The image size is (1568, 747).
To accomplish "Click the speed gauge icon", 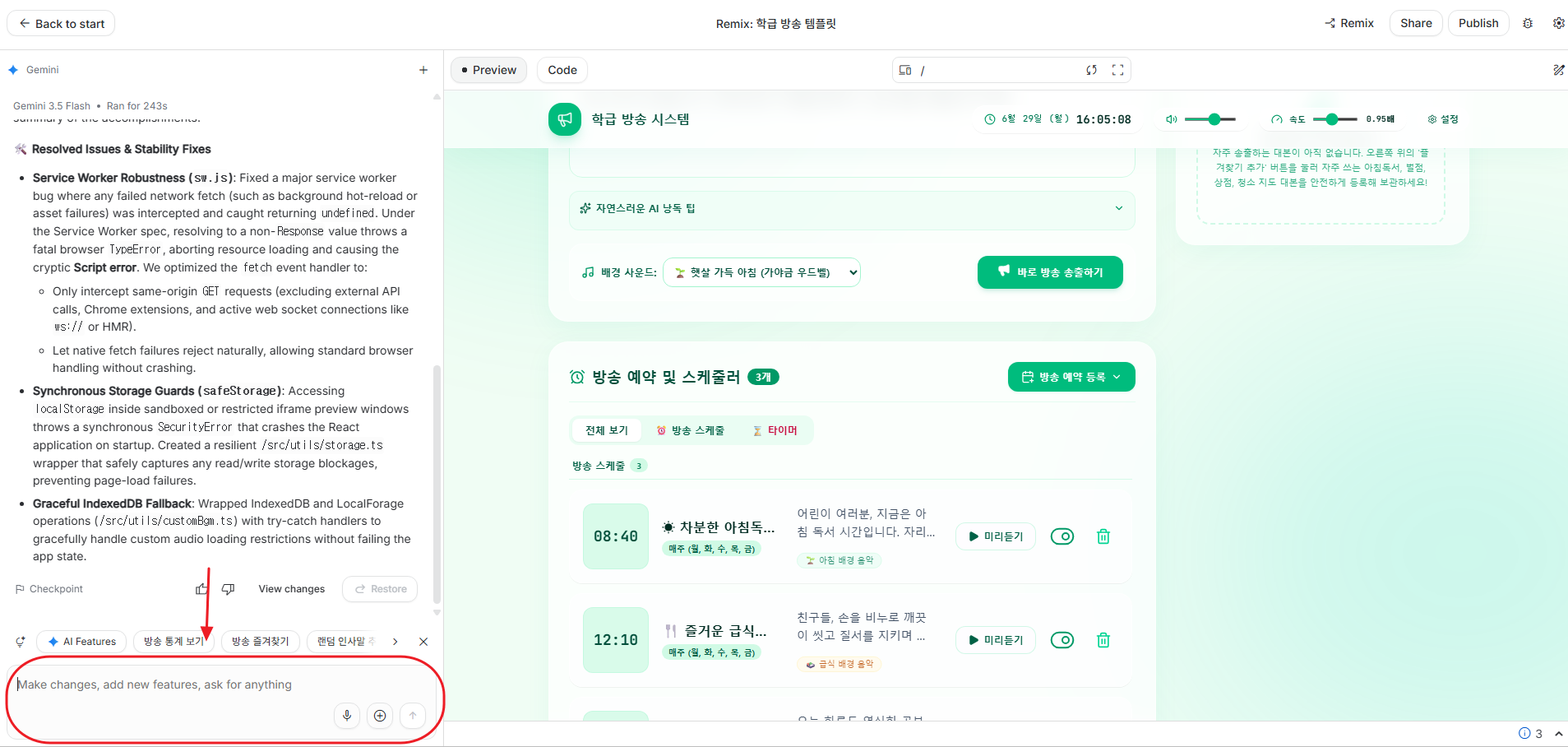I will click(x=1277, y=119).
